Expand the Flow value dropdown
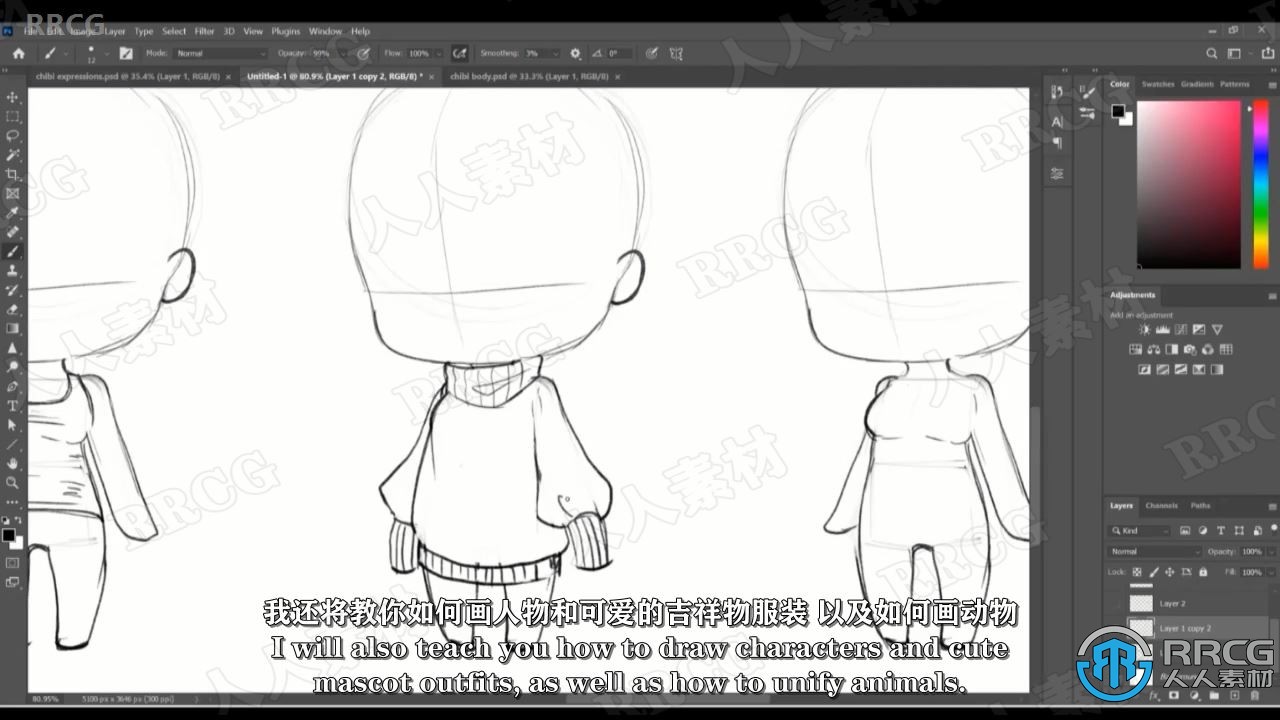The height and width of the screenshot is (720, 1280). (x=438, y=53)
